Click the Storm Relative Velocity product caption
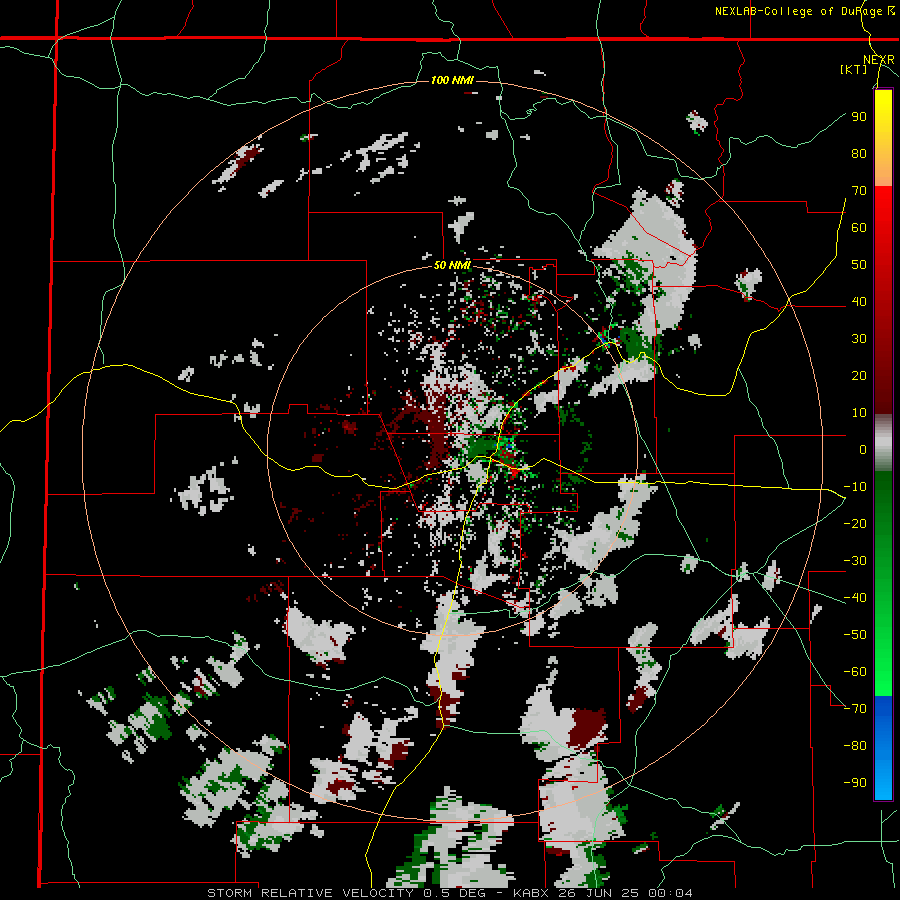900x900 pixels. pyautogui.click(x=449, y=893)
